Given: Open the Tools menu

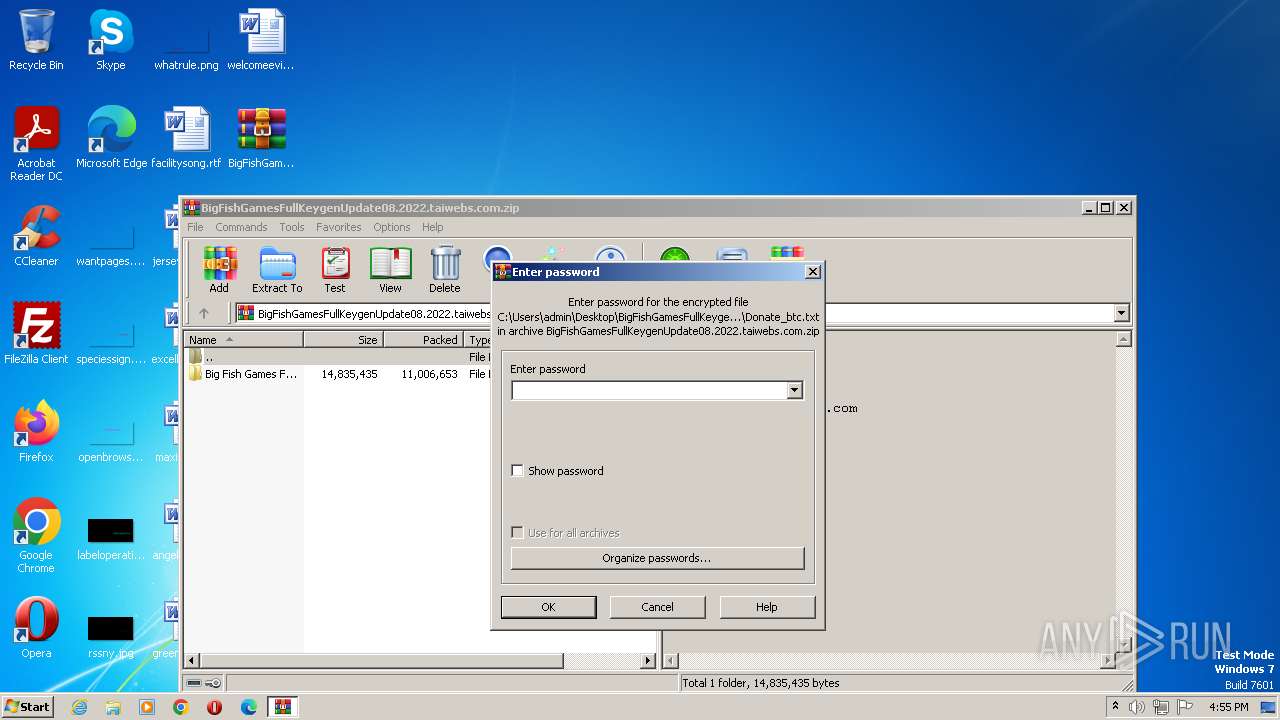Looking at the screenshot, I should point(292,227).
